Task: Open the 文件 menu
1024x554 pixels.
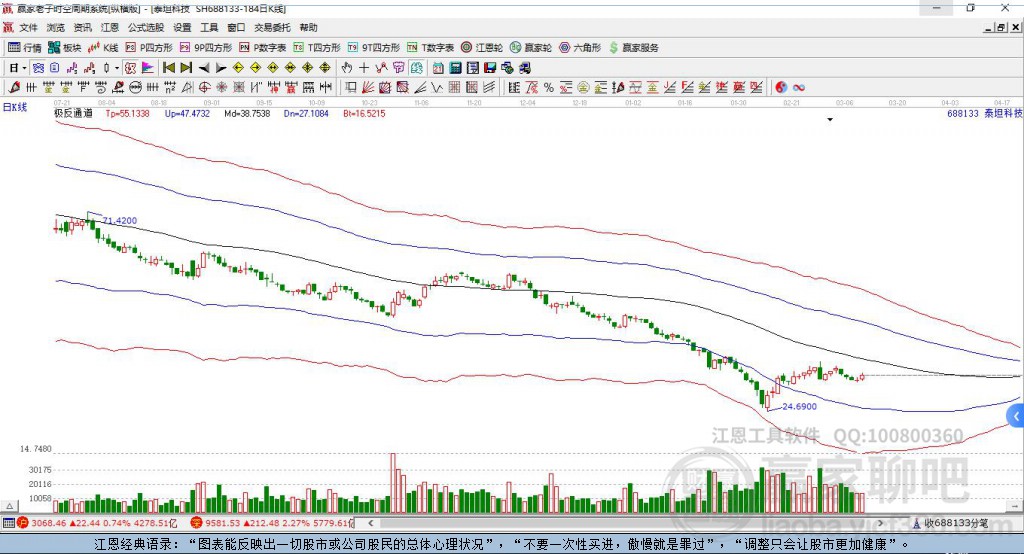Action: (x=28, y=27)
